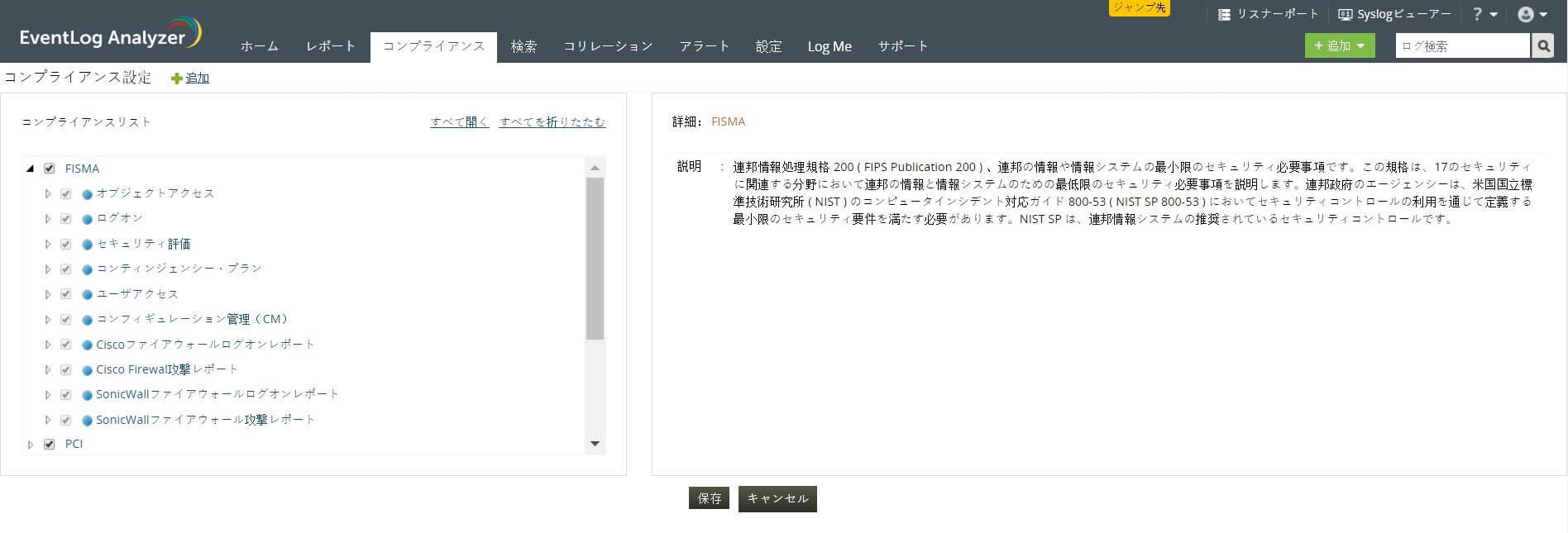The height and width of the screenshot is (533, 1568).
Task: Click the blue icon next to オブジェクトアクセス
Action: (x=87, y=195)
